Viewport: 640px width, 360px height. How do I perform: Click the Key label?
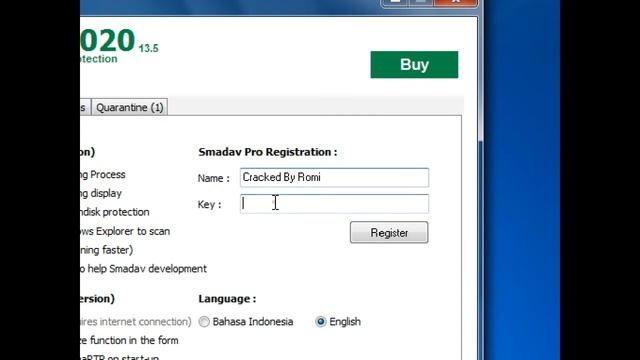209,204
